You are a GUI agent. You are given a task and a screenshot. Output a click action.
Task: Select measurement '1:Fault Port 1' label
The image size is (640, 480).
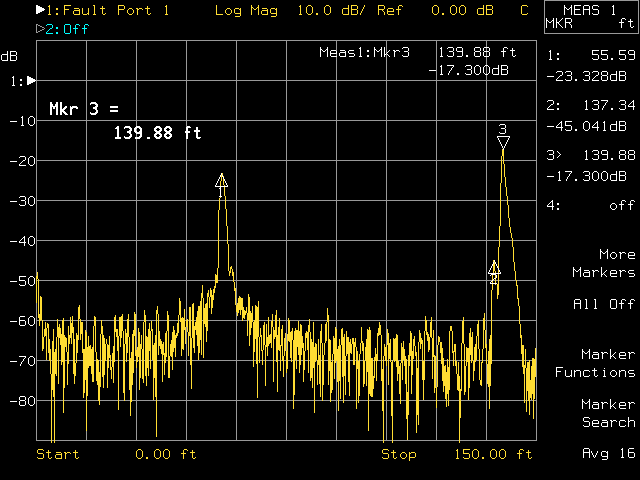tap(108, 10)
